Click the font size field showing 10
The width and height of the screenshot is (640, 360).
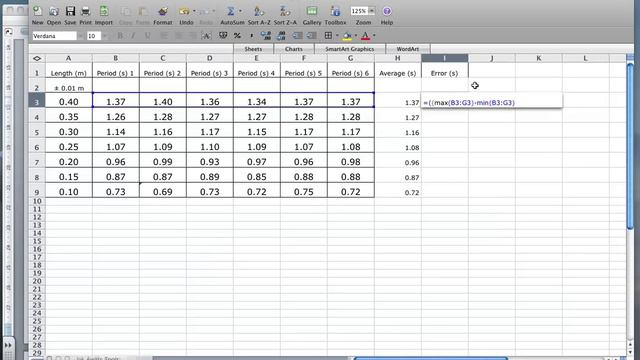[94, 36]
